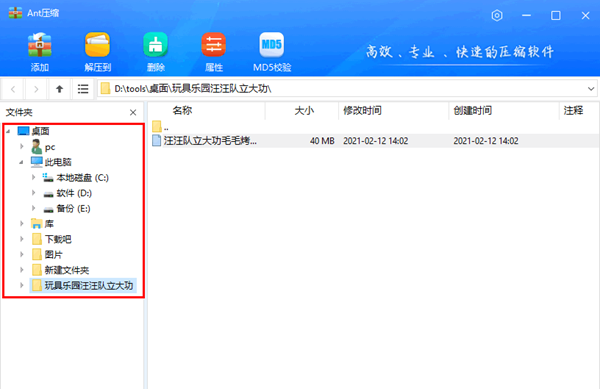Sort by the 注释 column header
Screen dimensions: 600x389
click(579, 111)
